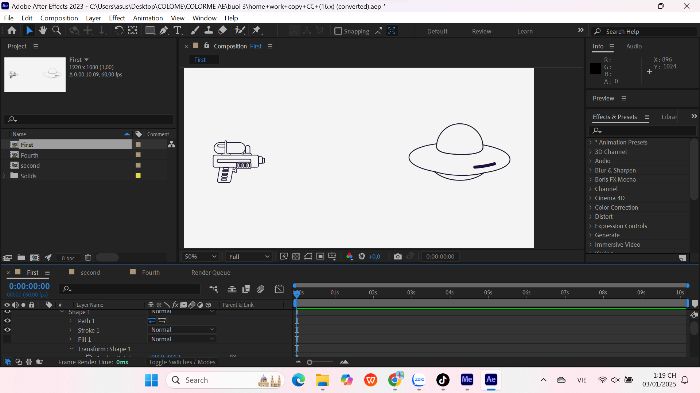Screen dimensions: 700x393
Task: Switch to the Default workspace
Action: pos(437,31)
